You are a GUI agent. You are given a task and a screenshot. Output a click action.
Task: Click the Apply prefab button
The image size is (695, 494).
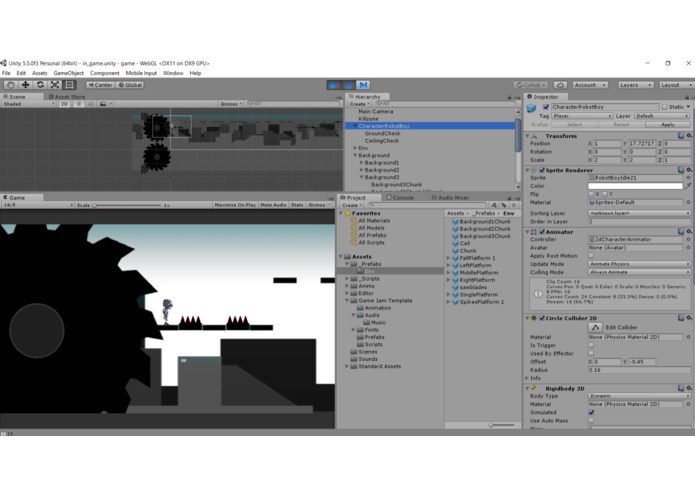(668, 124)
